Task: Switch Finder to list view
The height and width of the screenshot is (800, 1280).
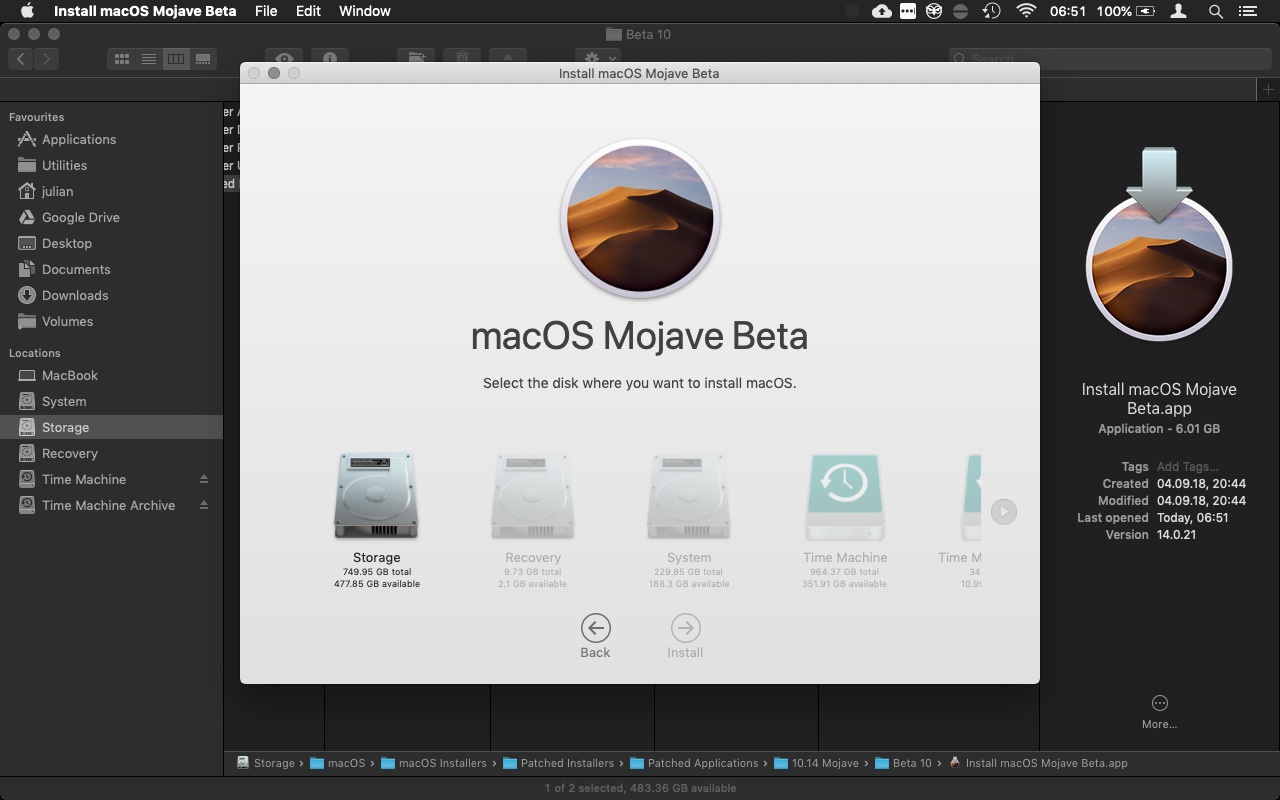Action: click(149, 59)
